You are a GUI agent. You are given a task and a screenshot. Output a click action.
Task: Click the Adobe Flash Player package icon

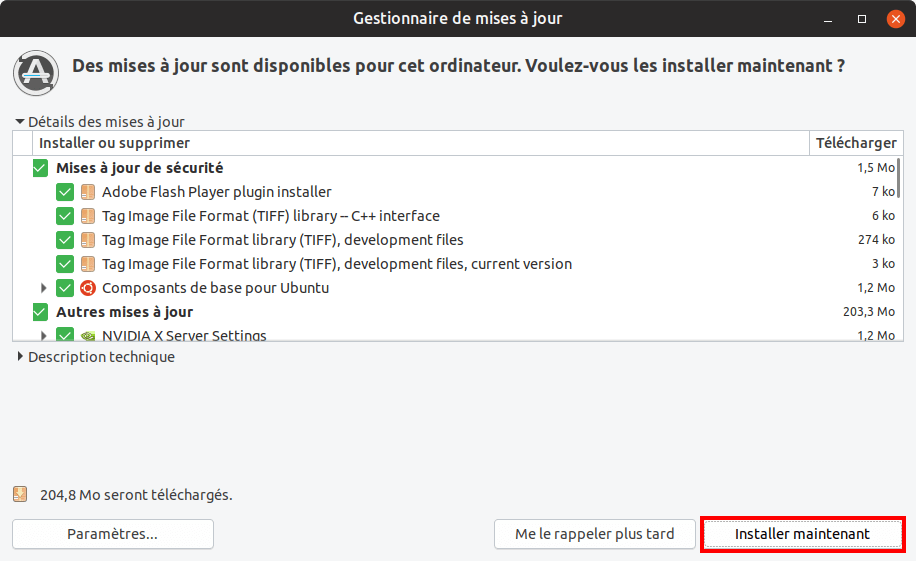(x=88, y=192)
